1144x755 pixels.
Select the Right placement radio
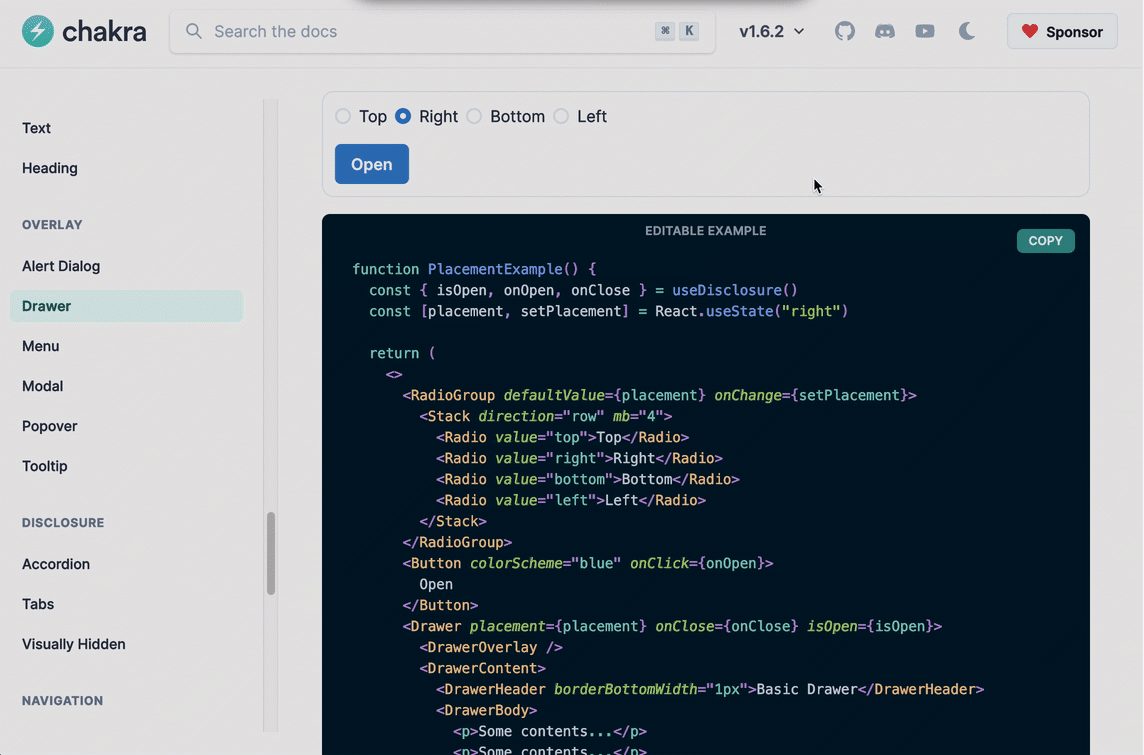403,116
